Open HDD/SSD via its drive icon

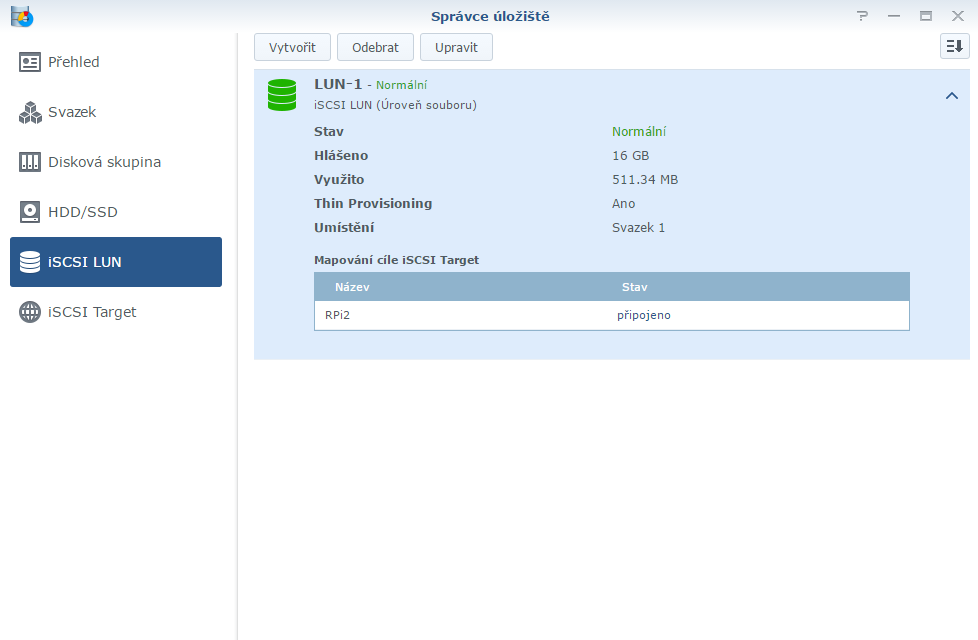click(x=30, y=212)
